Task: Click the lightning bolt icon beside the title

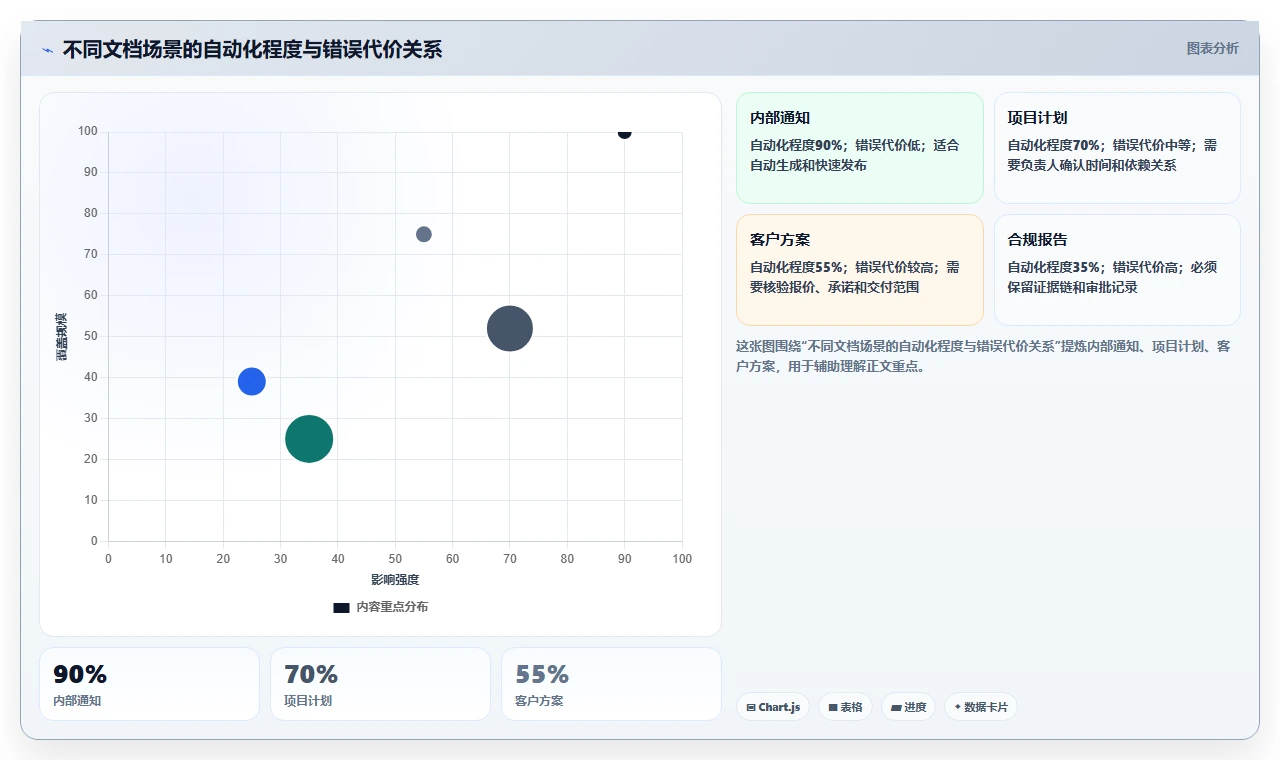Action: (x=48, y=50)
